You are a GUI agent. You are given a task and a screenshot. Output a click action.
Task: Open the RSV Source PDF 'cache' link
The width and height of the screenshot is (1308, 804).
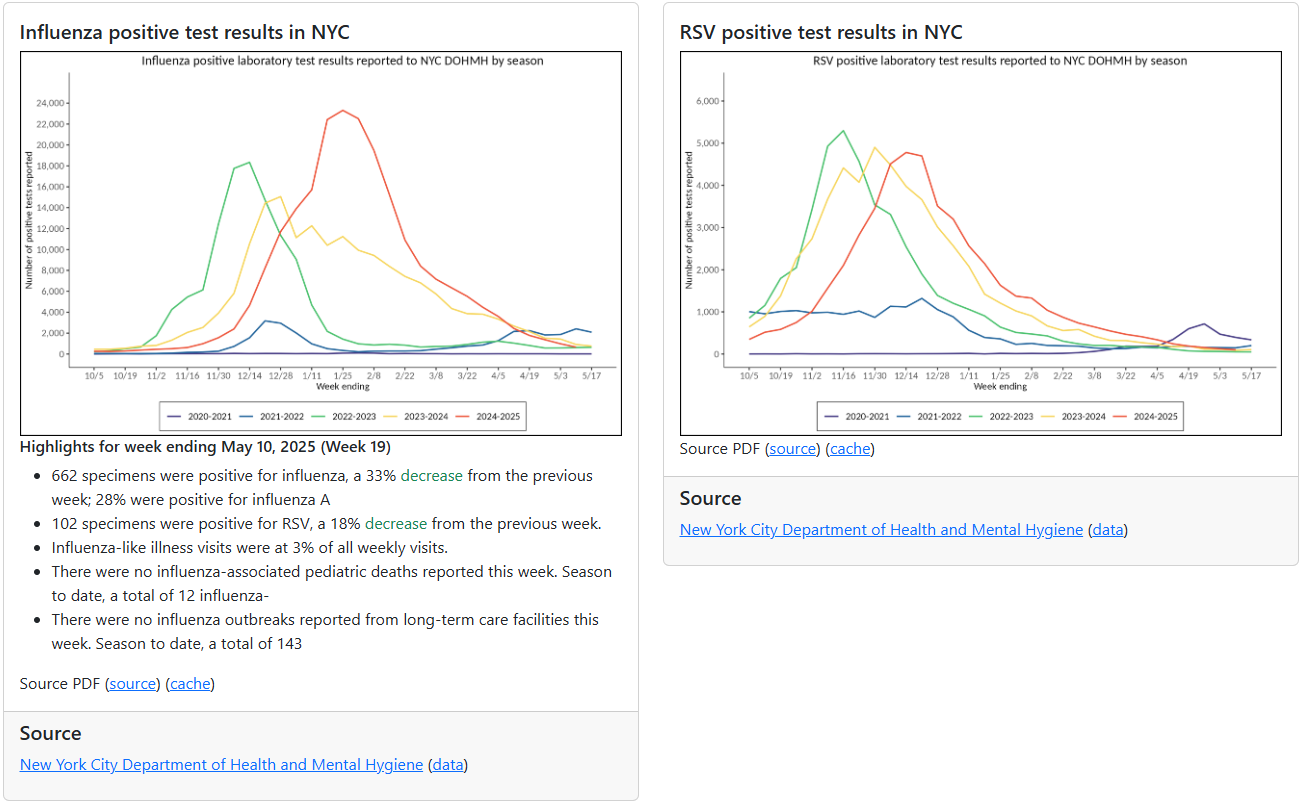point(850,449)
